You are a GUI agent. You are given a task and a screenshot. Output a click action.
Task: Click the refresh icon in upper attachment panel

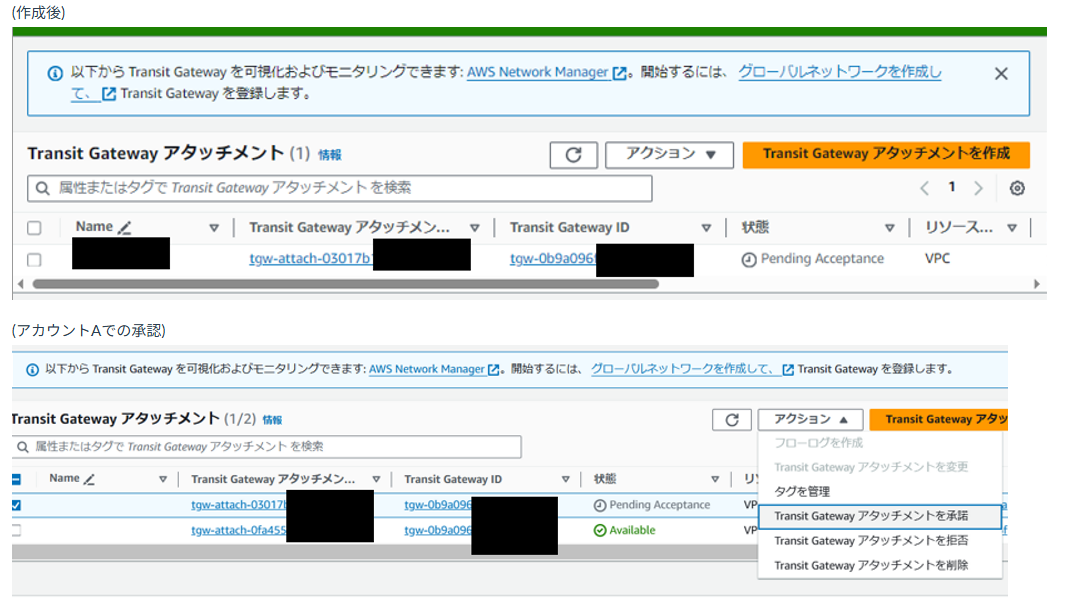(573, 155)
